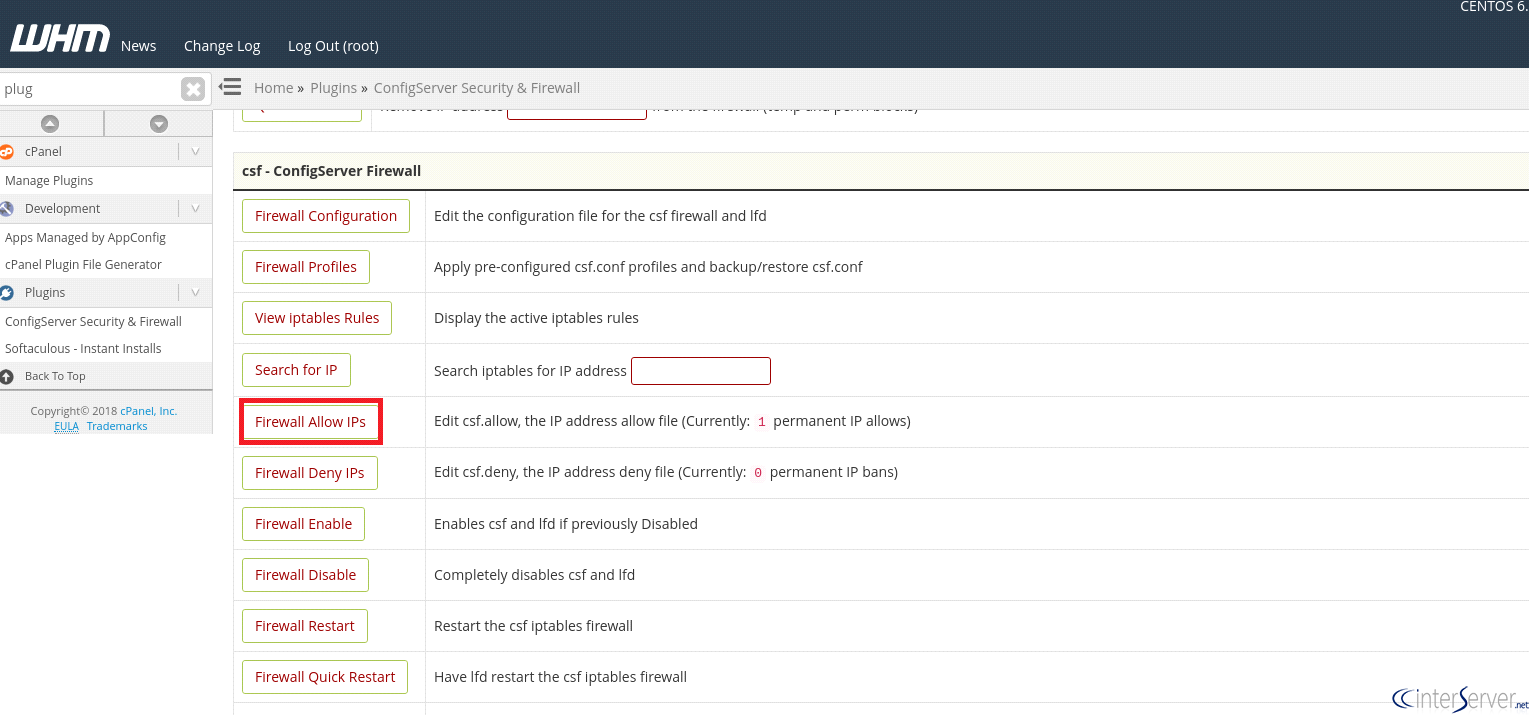Open Softaculous - Instant Installs
The image size is (1529, 715).
83,349
